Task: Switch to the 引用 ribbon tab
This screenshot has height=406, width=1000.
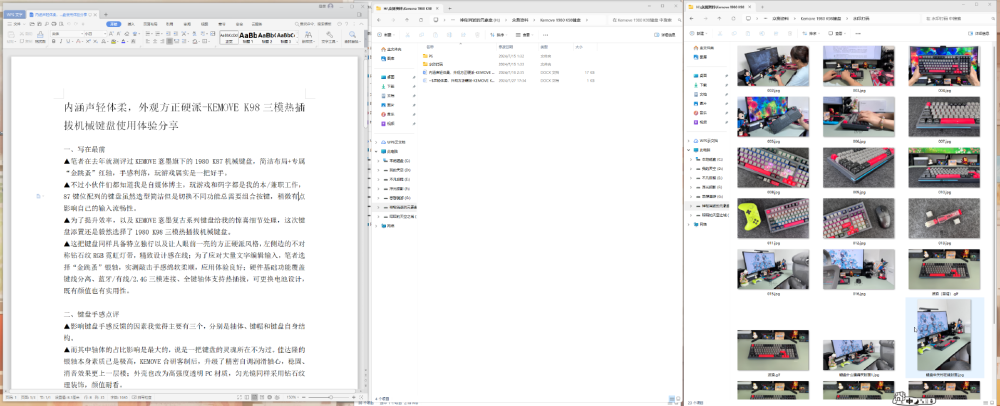Action: tap(169, 24)
